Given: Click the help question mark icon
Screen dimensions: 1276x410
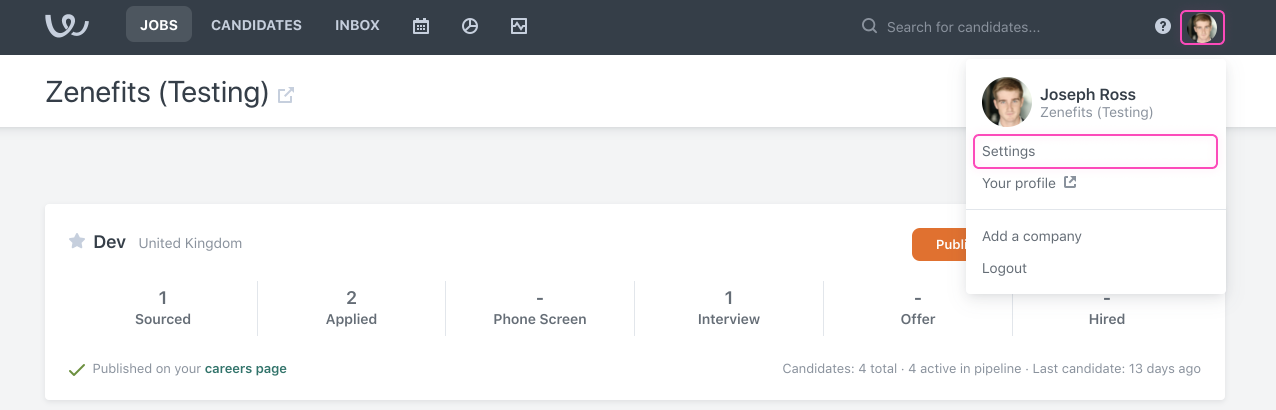Looking at the screenshot, I should tap(1163, 26).
